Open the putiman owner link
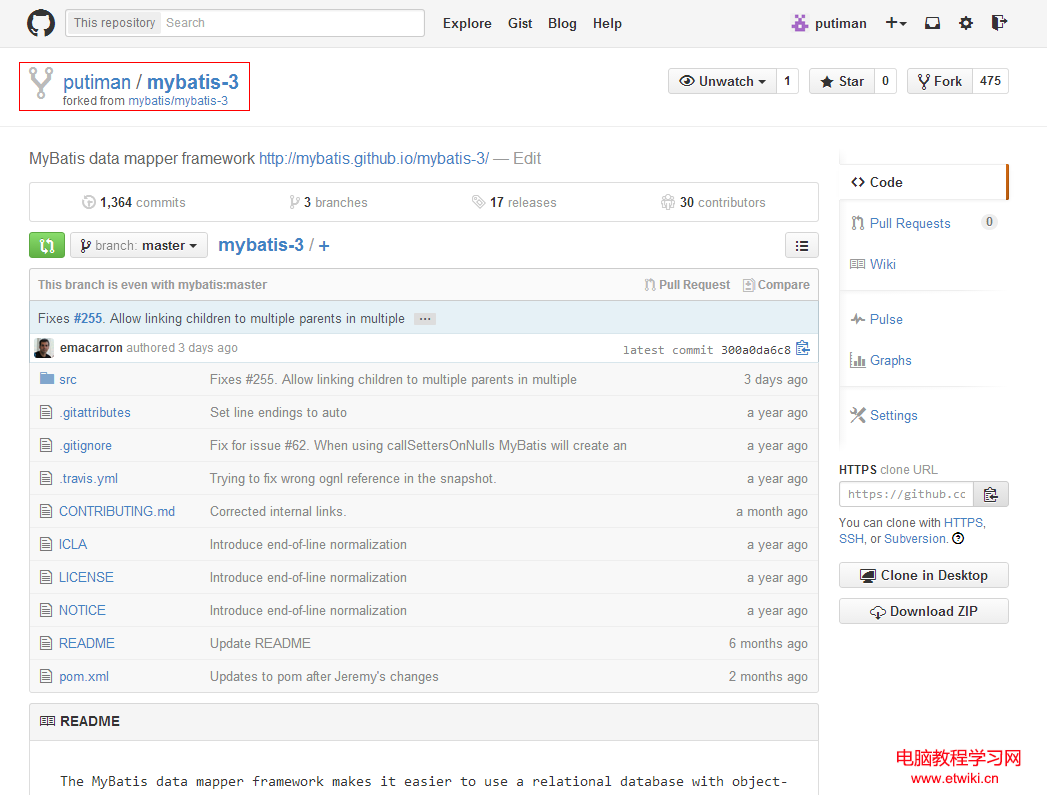This screenshot has height=795, width=1047. click(97, 82)
